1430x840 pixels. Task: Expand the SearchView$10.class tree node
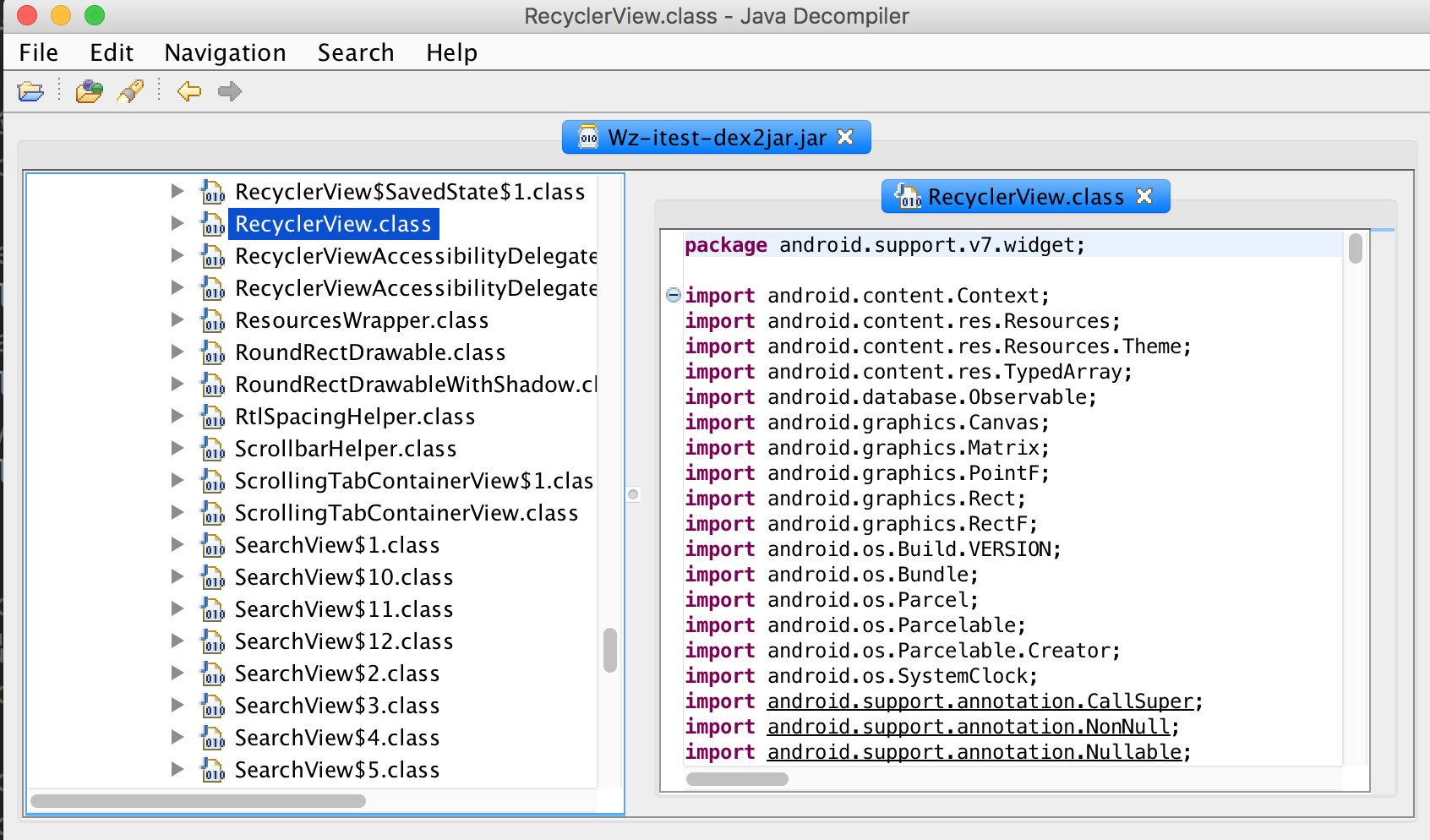pyautogui.click(x=177, y=576)
